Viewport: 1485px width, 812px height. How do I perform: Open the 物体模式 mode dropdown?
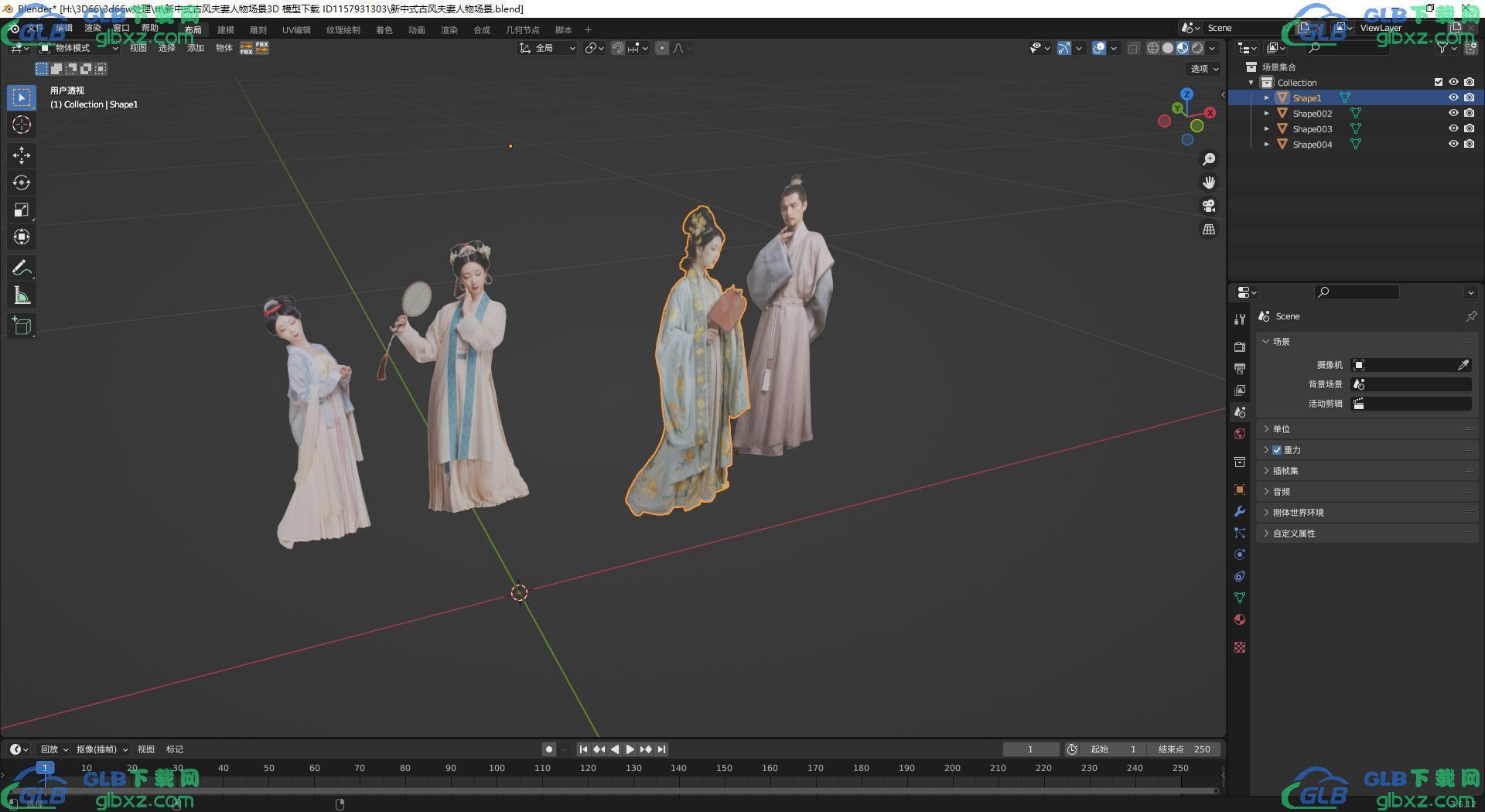80,48
